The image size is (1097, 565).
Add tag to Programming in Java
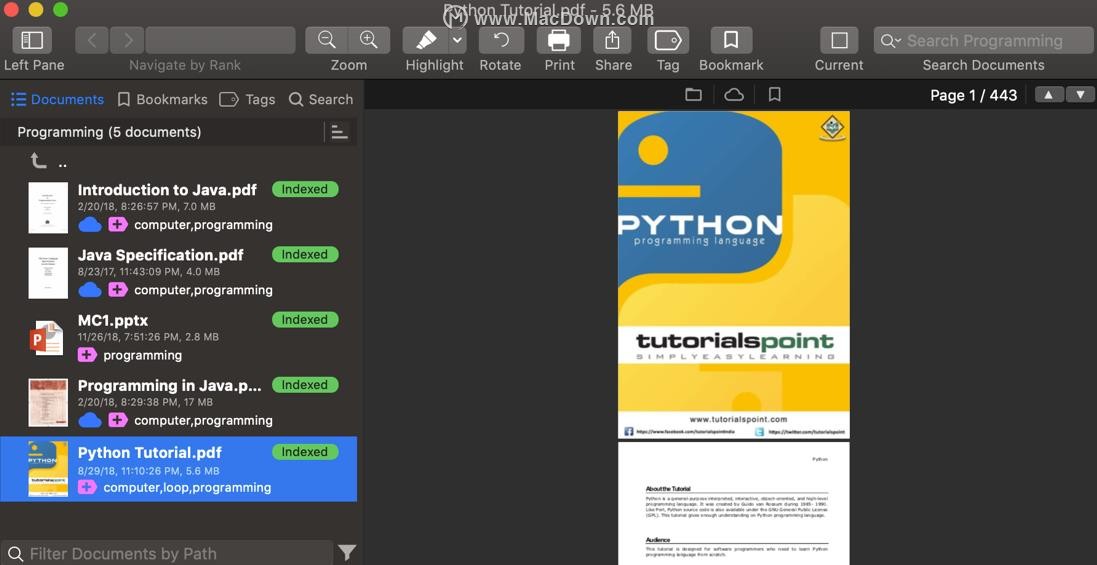point(118,420)
